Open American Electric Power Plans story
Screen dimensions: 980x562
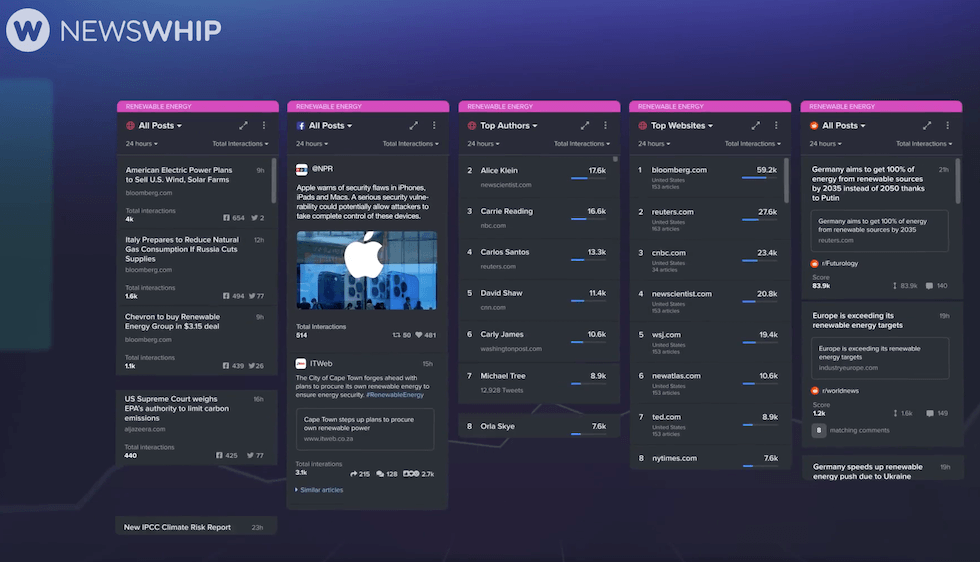[179, 175]
